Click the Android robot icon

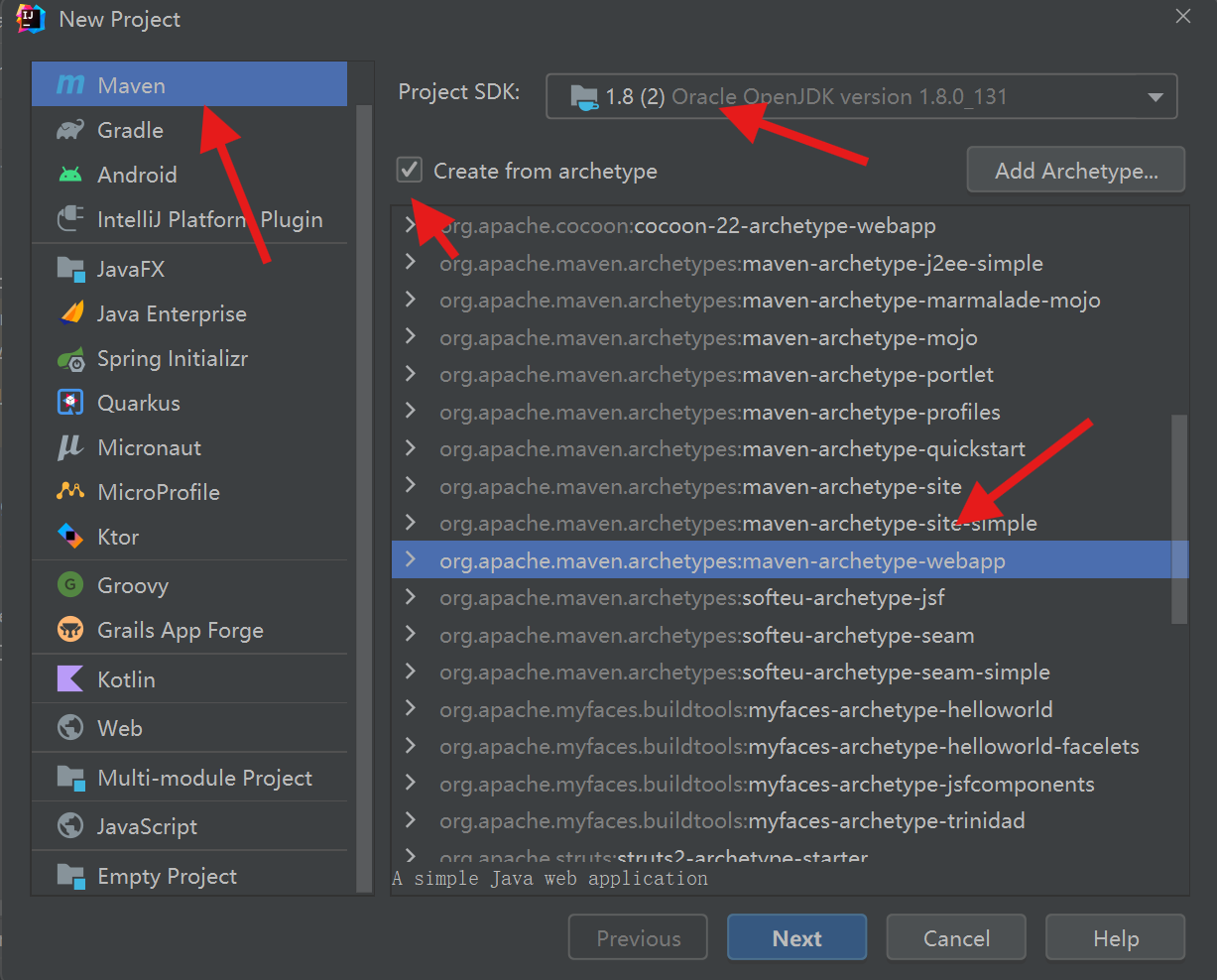pos(70,175)
